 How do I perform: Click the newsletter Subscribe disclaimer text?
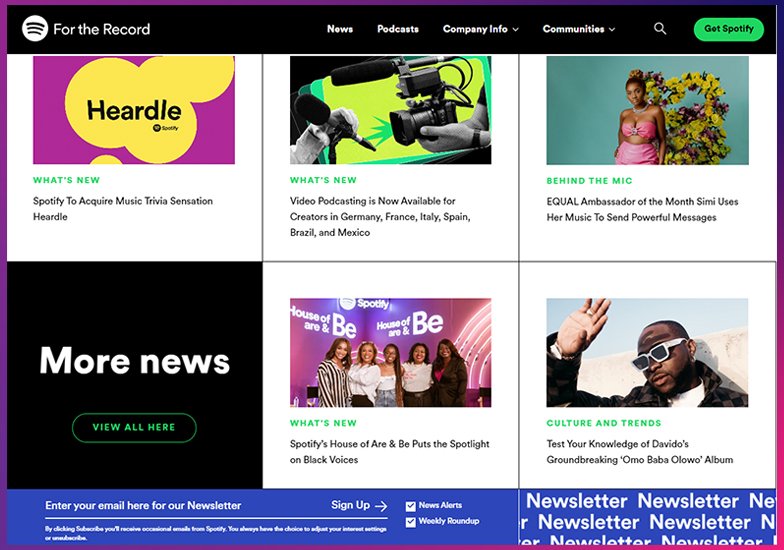click(216, 533)
